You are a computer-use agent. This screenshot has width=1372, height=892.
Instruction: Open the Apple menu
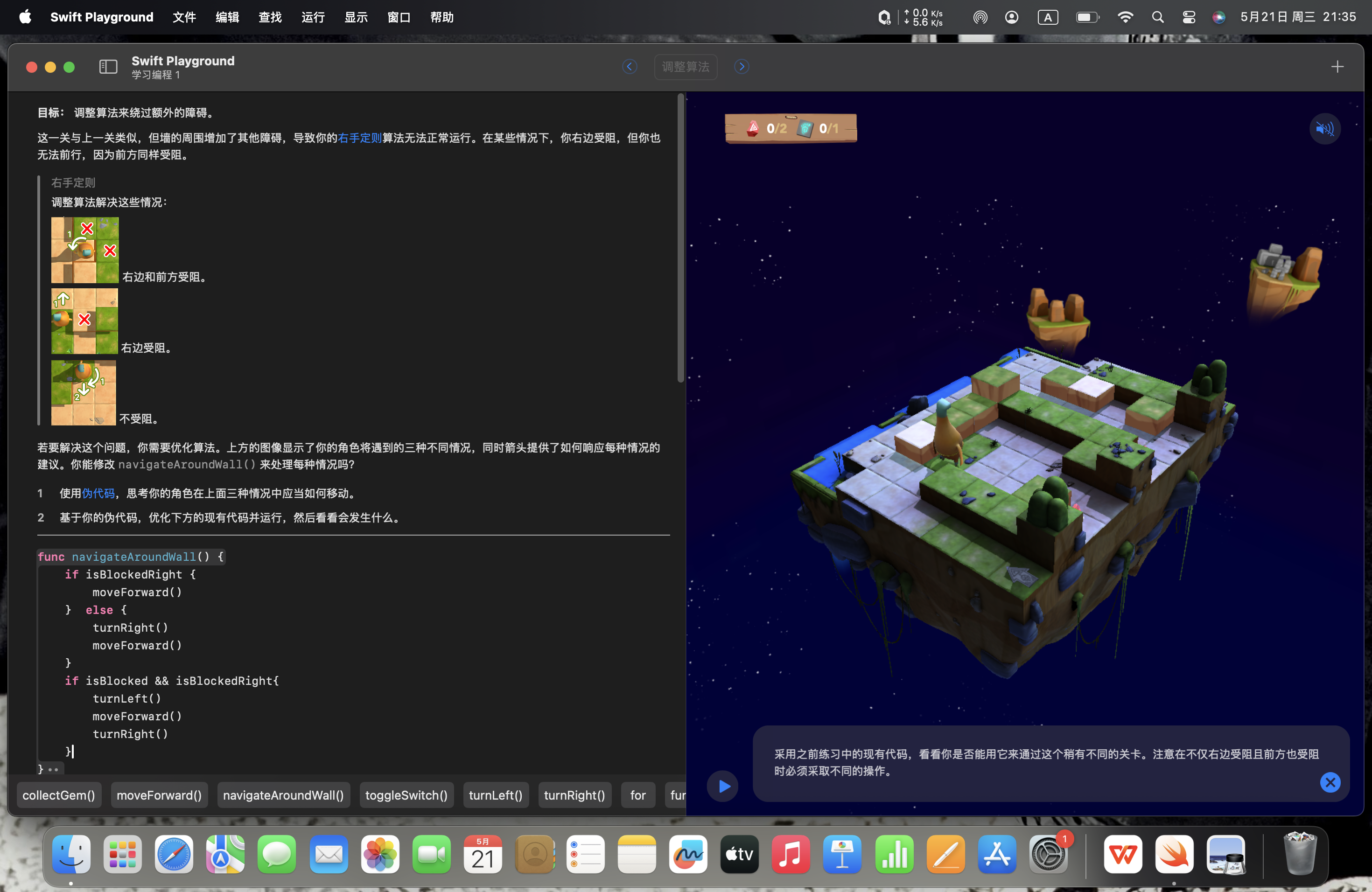coord(25,17)
